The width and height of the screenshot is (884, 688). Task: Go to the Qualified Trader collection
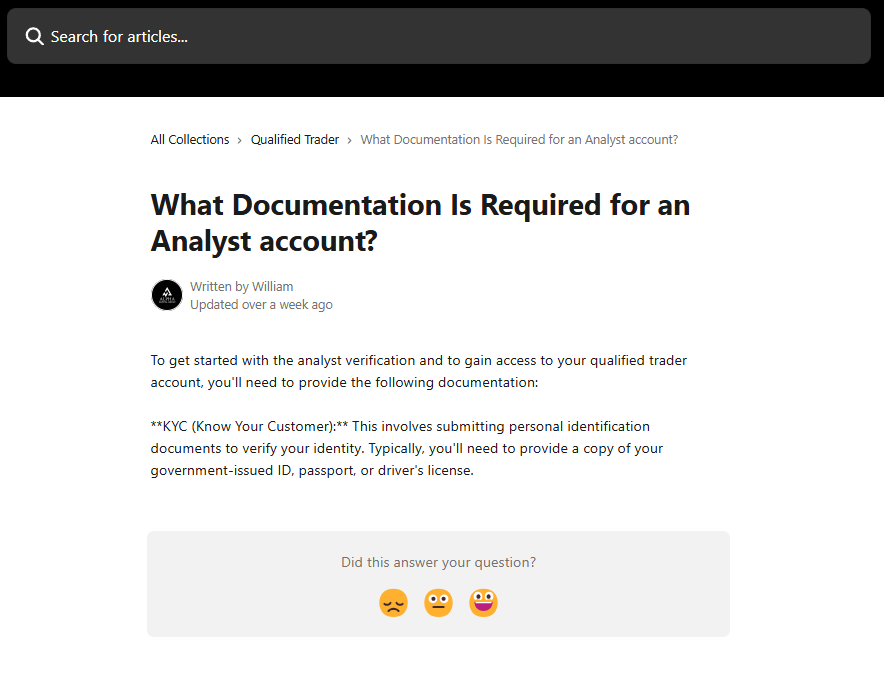(295, 140)
